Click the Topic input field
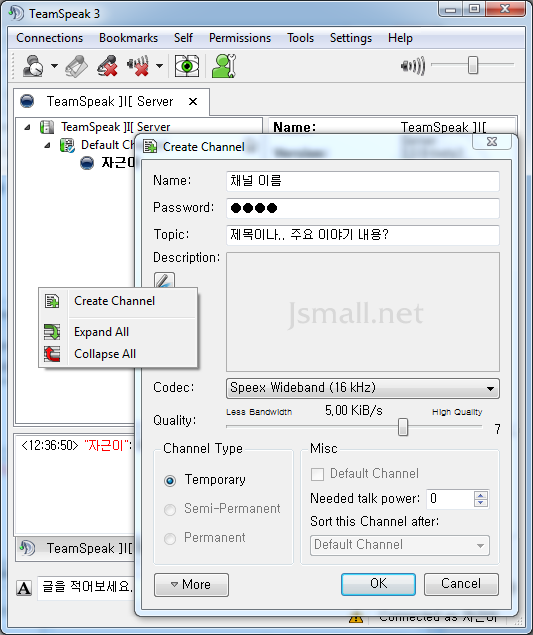The height and width of the screenshot is (635, 533). [x=362, y=235]
